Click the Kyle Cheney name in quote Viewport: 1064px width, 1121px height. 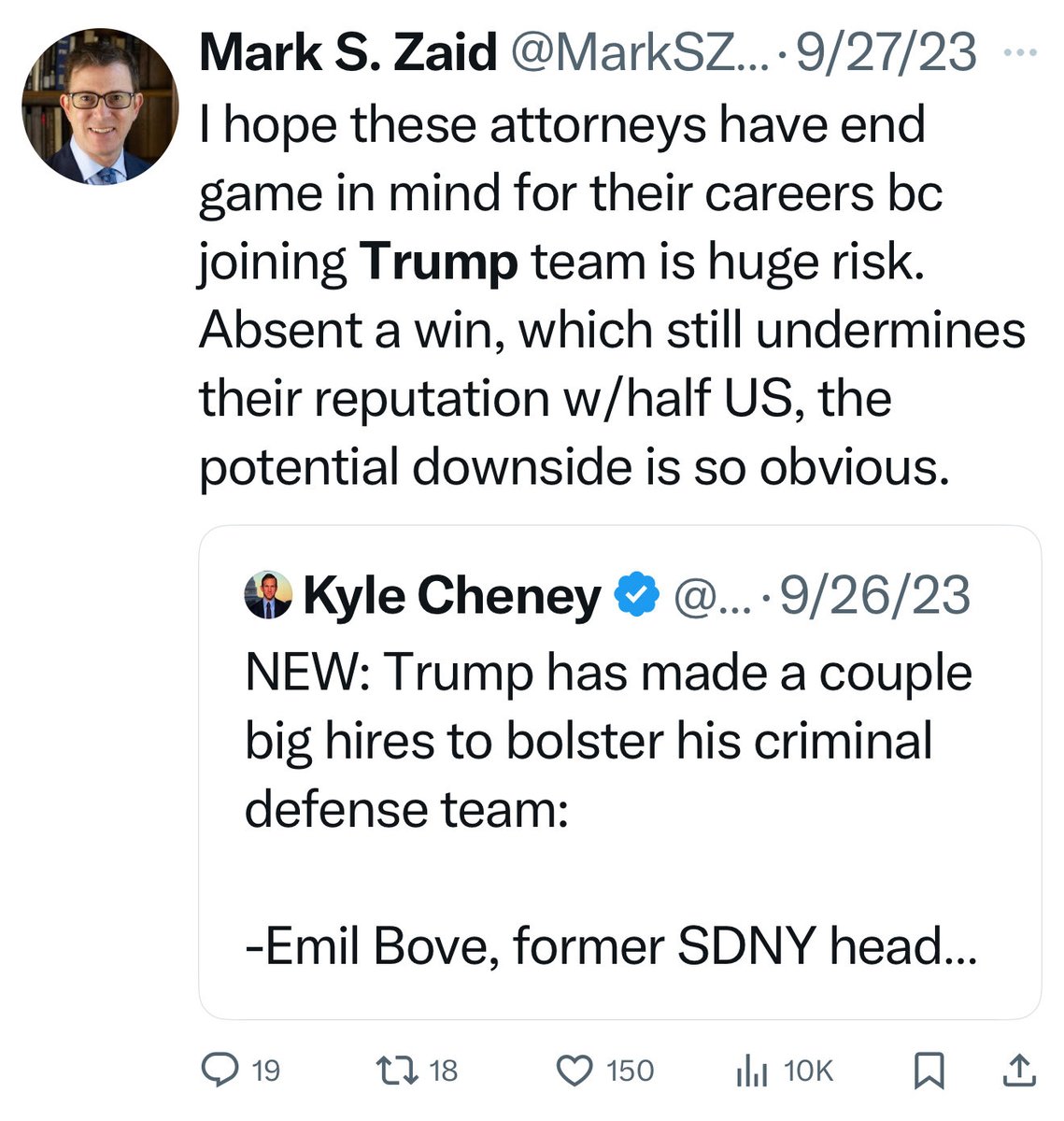point(452,596)
